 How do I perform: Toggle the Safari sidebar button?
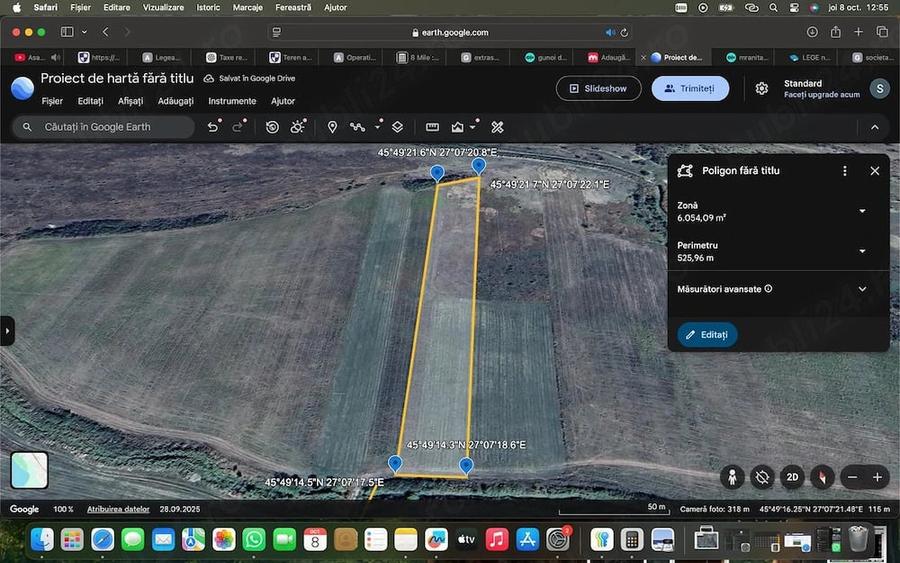tap(67, 32)
